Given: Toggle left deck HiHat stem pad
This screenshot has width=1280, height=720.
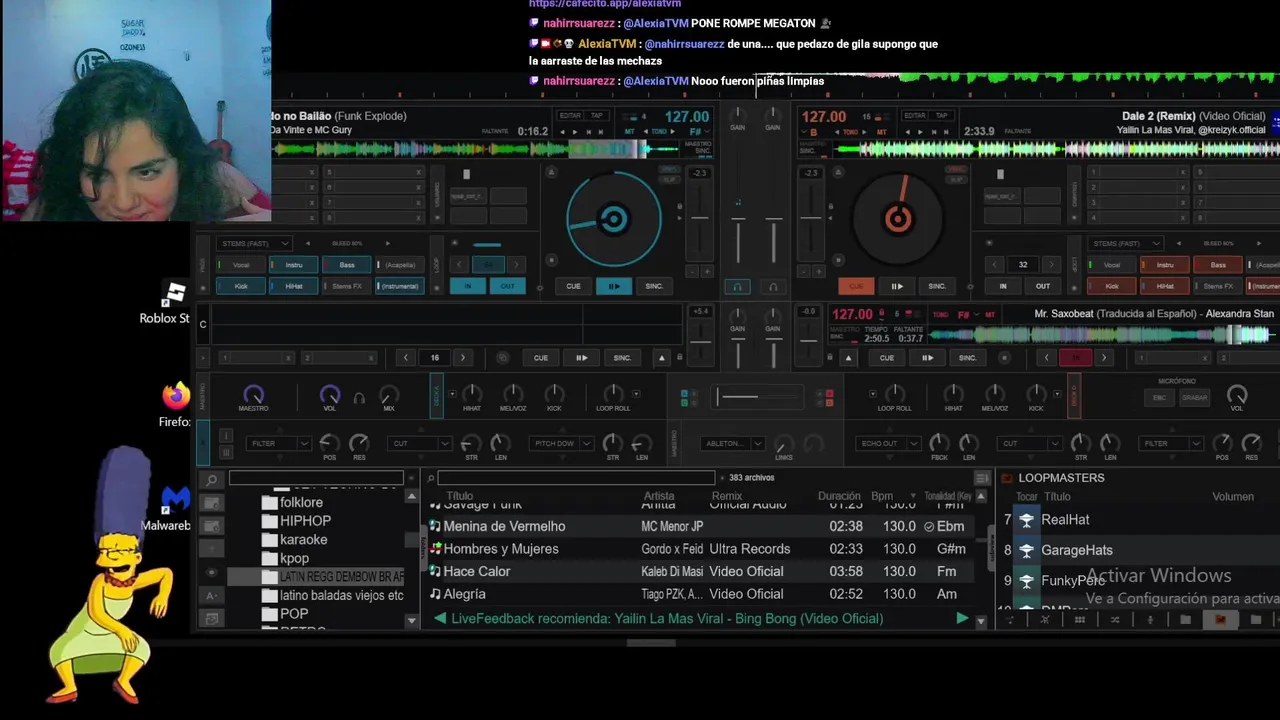Looking at the screenshot, I should [x=294, y=286].
